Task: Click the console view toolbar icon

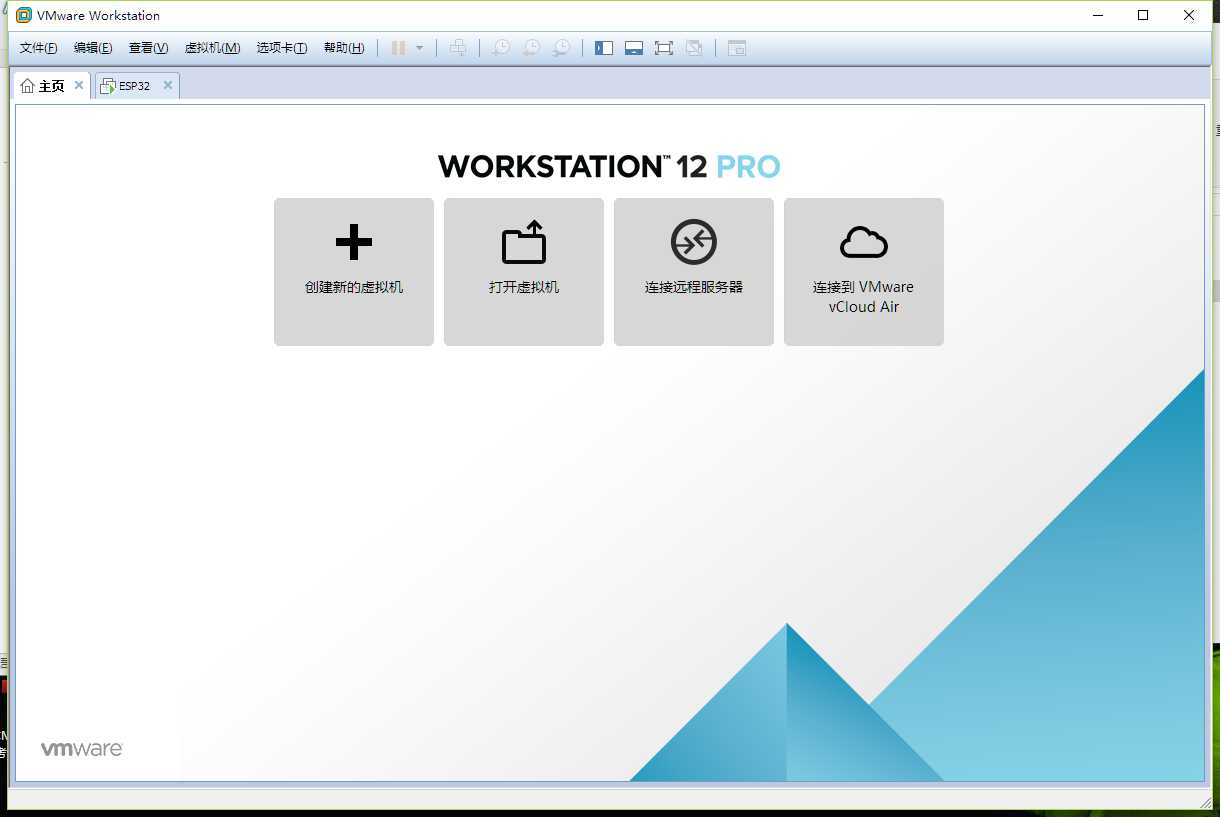Action: click(x=737, y=48)
